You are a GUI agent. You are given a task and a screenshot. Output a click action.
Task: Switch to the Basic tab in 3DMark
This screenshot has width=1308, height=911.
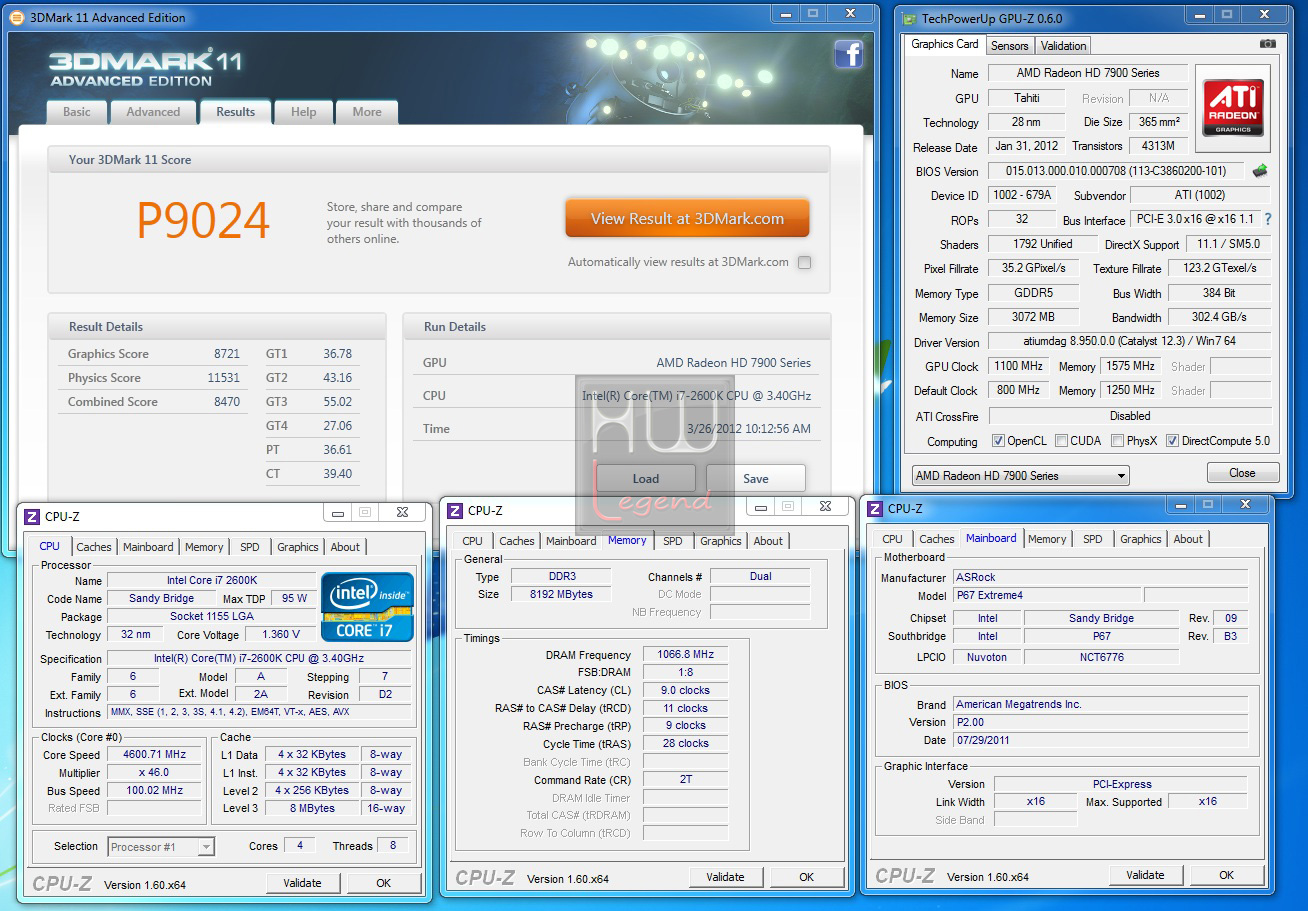click(x=77, y=112)
